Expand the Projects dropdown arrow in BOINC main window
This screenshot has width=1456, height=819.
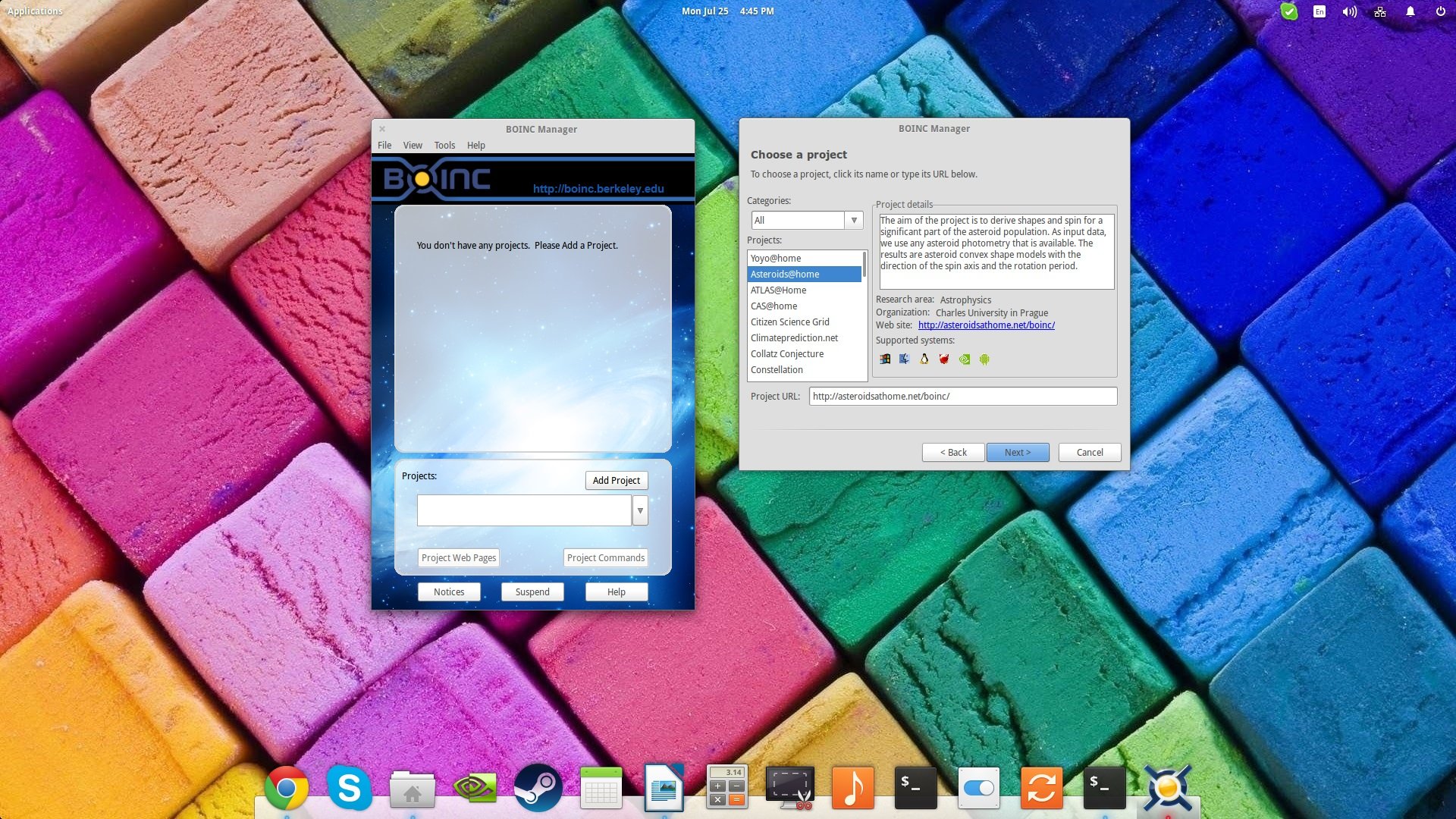[640, 510]
